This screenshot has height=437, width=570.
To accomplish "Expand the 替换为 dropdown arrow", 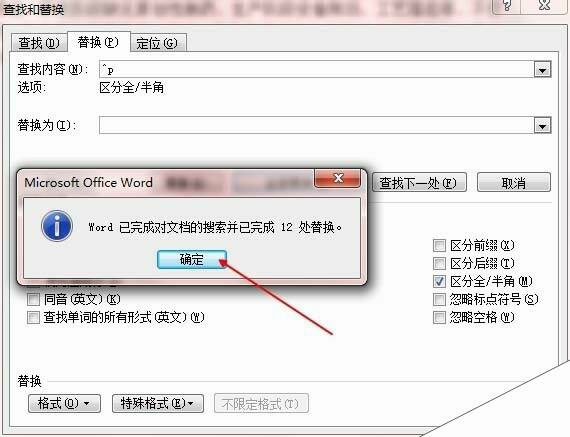I will 542,125.
